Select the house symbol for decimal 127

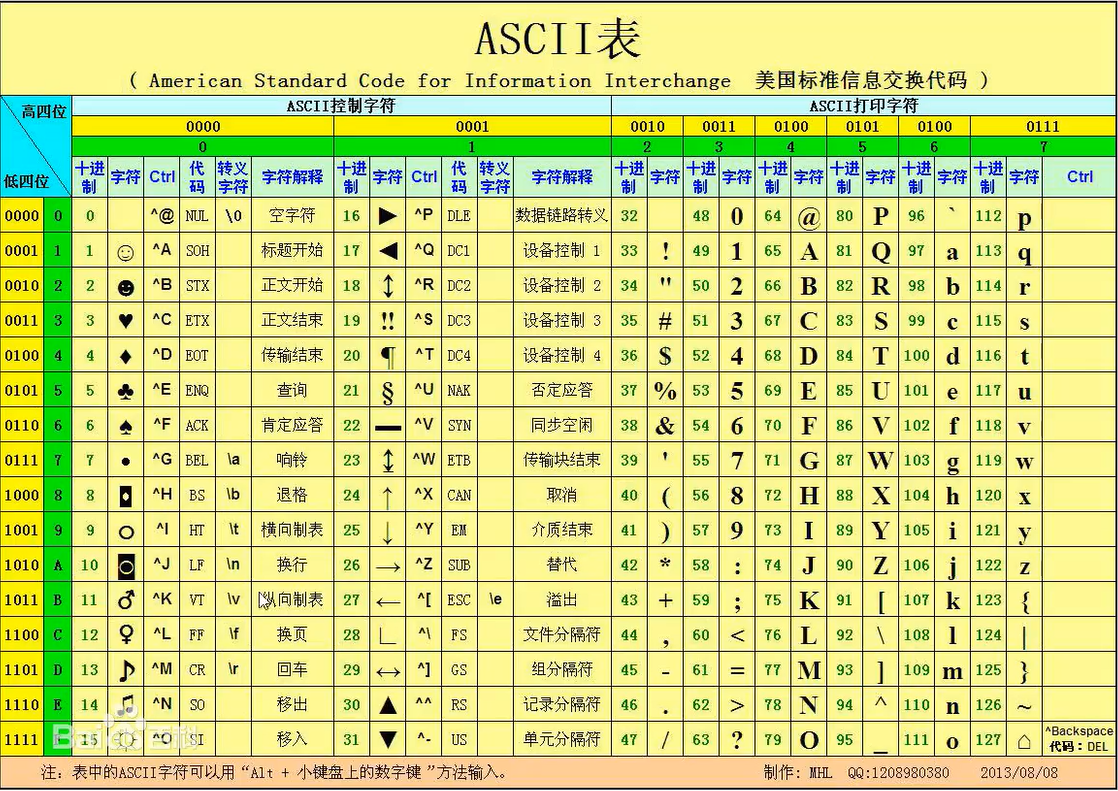1025,741
